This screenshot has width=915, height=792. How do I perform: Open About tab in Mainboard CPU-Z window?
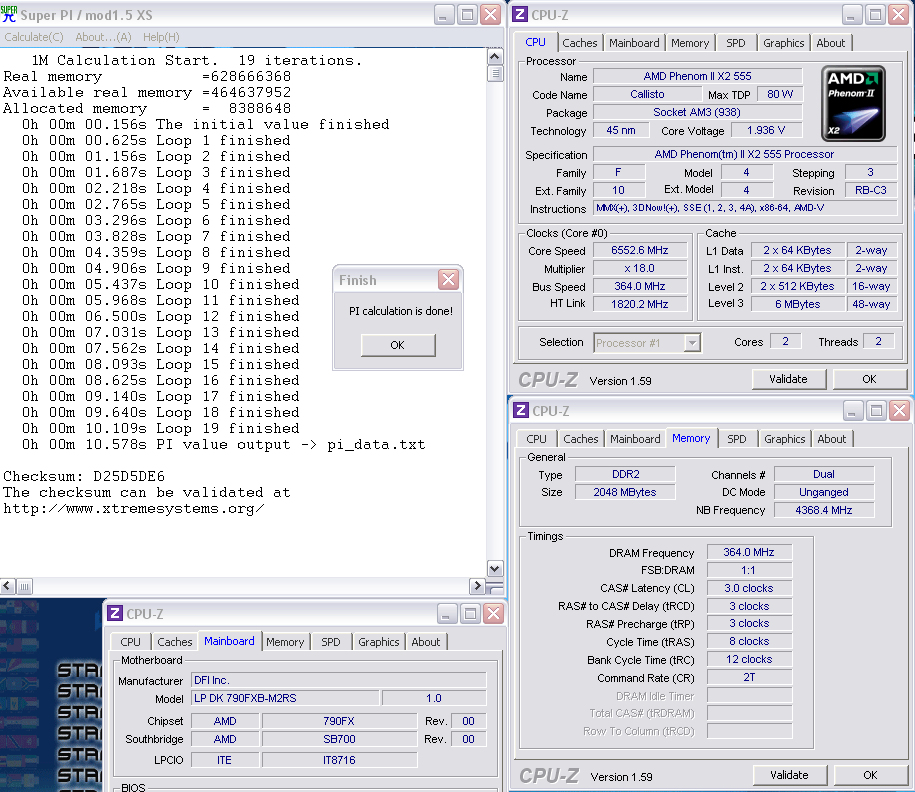[425, 642]
